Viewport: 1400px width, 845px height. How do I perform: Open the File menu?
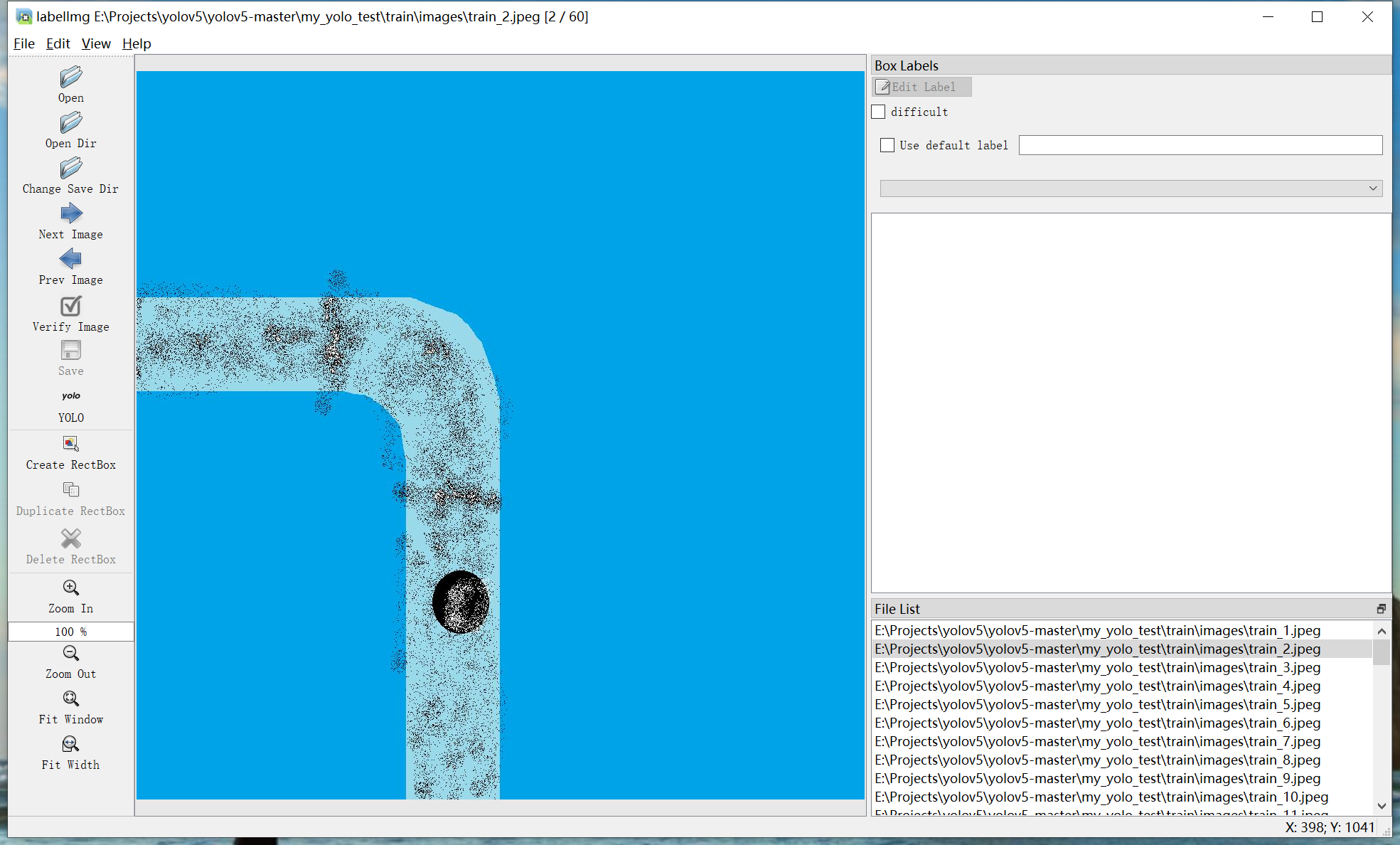coord(24,43)
